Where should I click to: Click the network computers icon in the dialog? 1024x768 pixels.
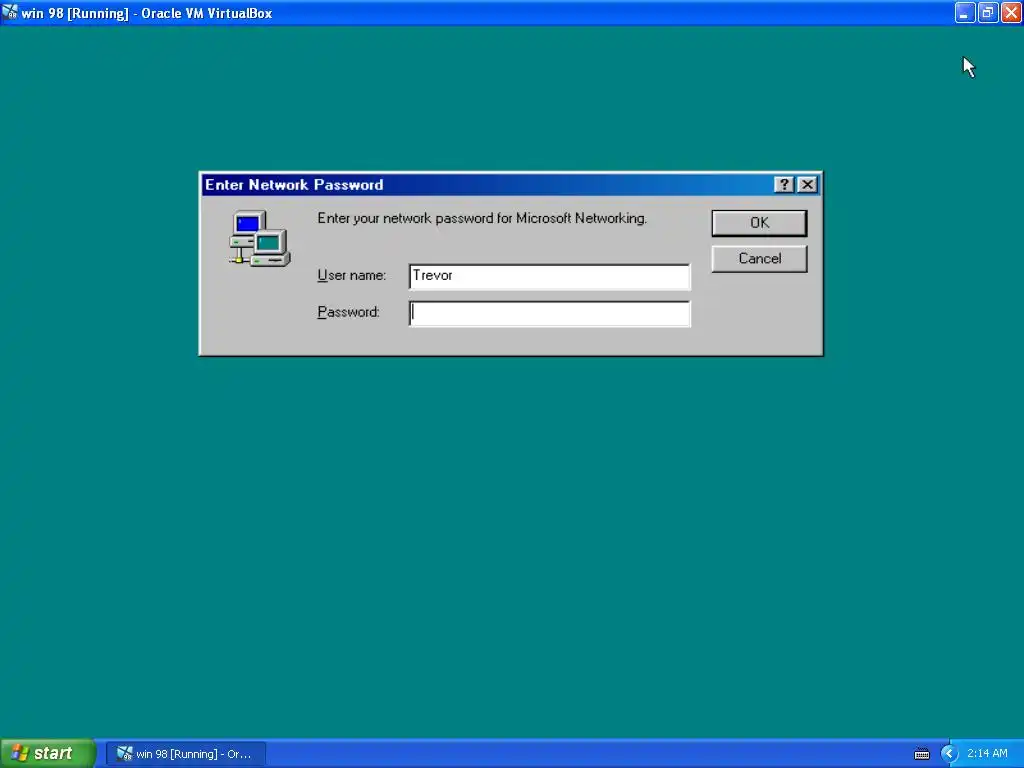click(x=259, y=238)
